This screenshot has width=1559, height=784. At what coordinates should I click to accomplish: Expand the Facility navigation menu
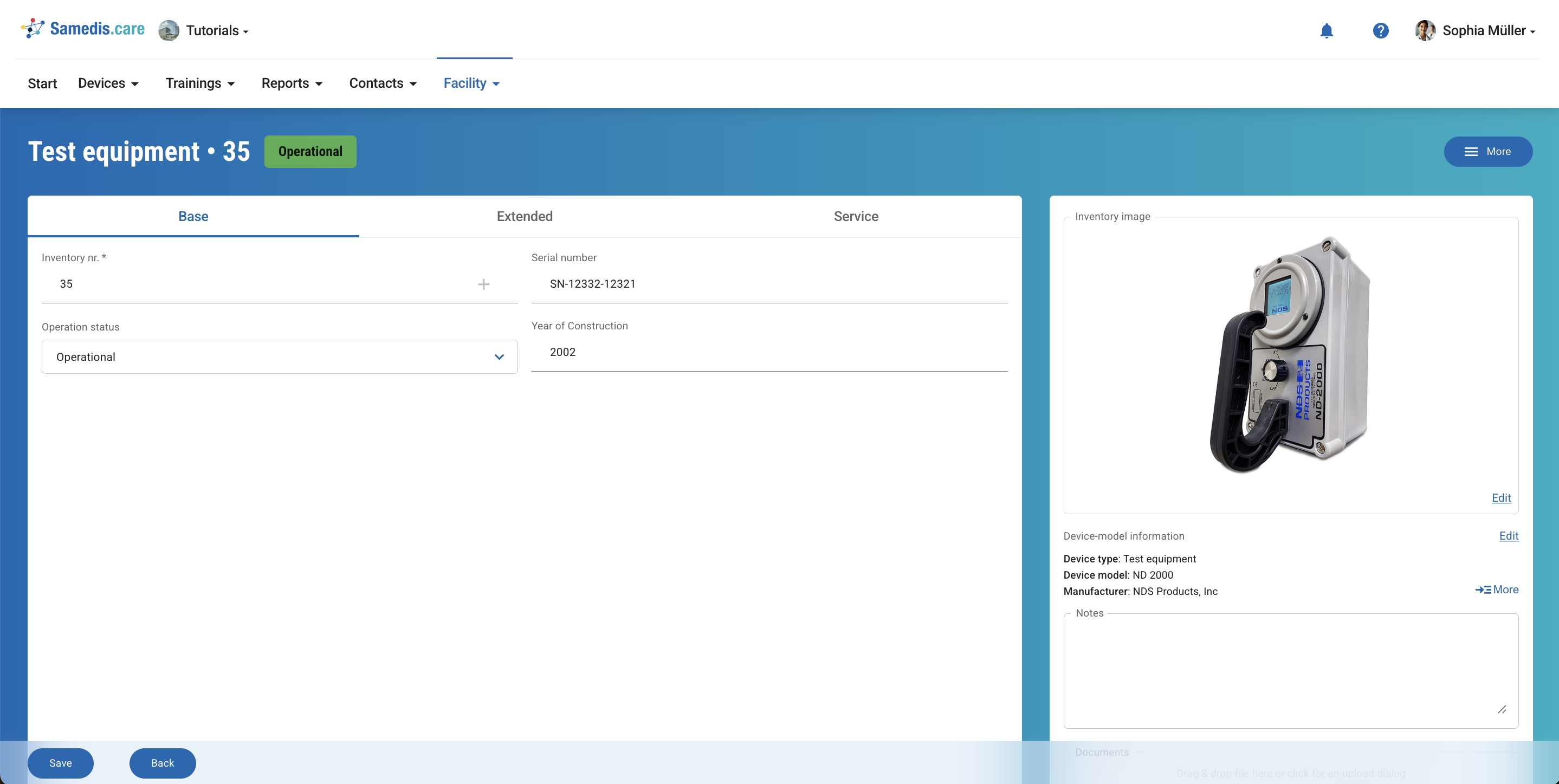coord(471,83)
